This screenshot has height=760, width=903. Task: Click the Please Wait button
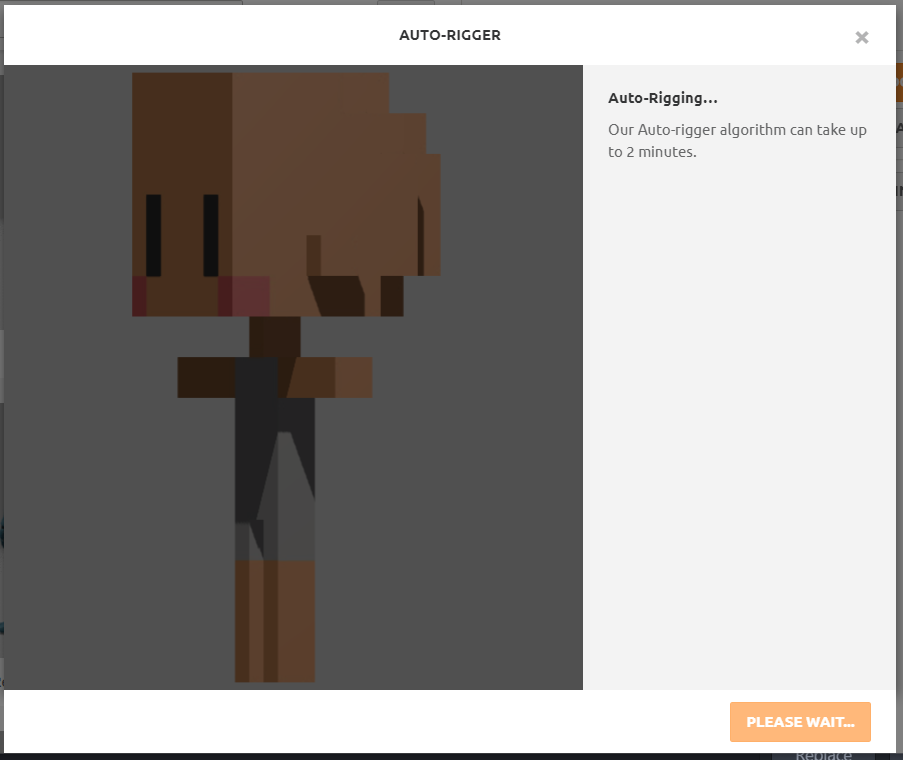coord(800,721)
